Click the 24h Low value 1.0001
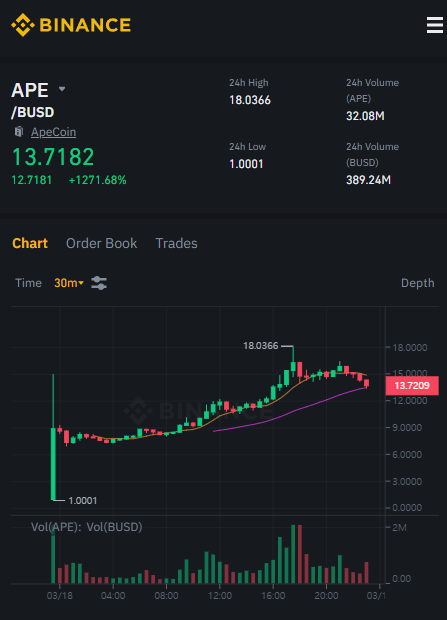 click(x=246, y=164)
